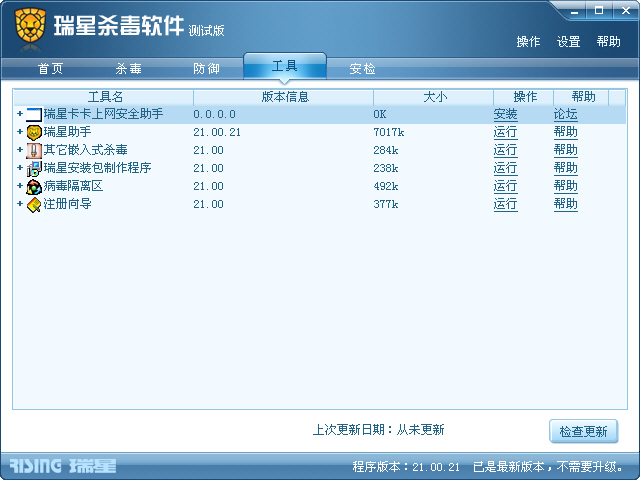
Task: Select the 瑞星助手 name text
Action: (67, 132)
